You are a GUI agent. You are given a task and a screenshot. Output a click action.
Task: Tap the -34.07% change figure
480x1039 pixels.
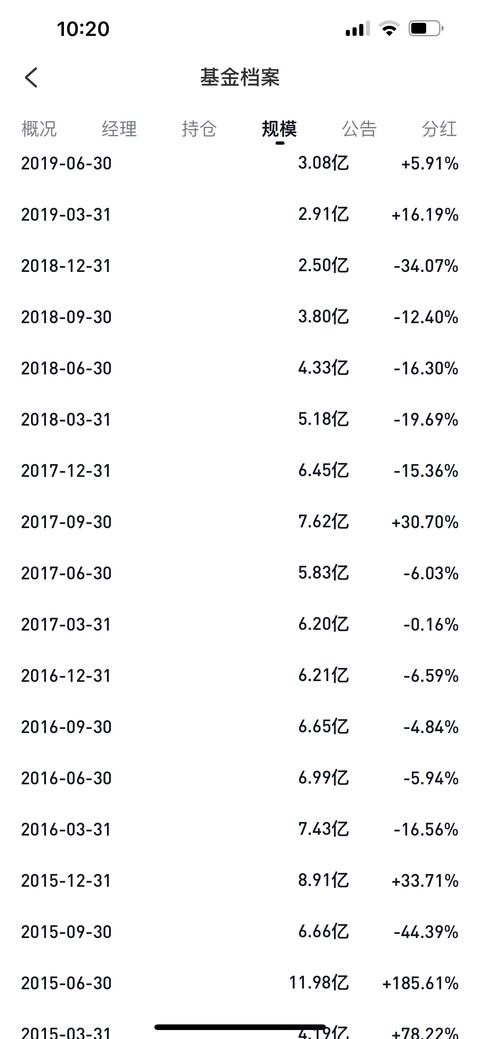pos(426,266)
